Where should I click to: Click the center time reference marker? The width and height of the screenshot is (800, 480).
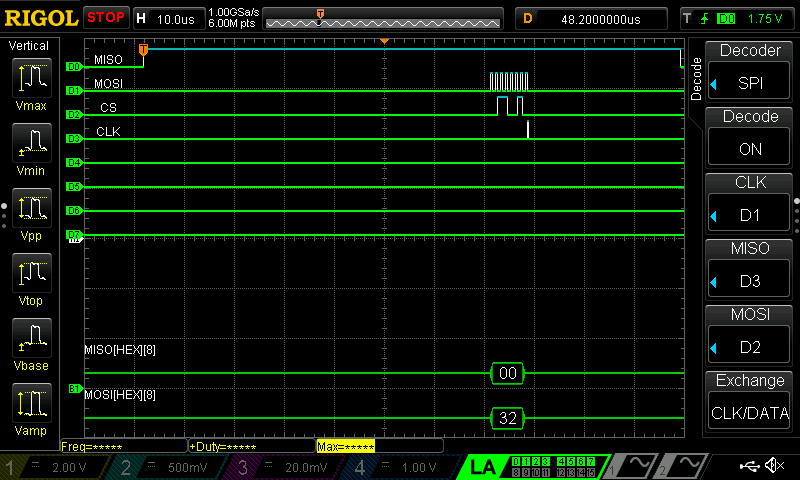[384, 41]
